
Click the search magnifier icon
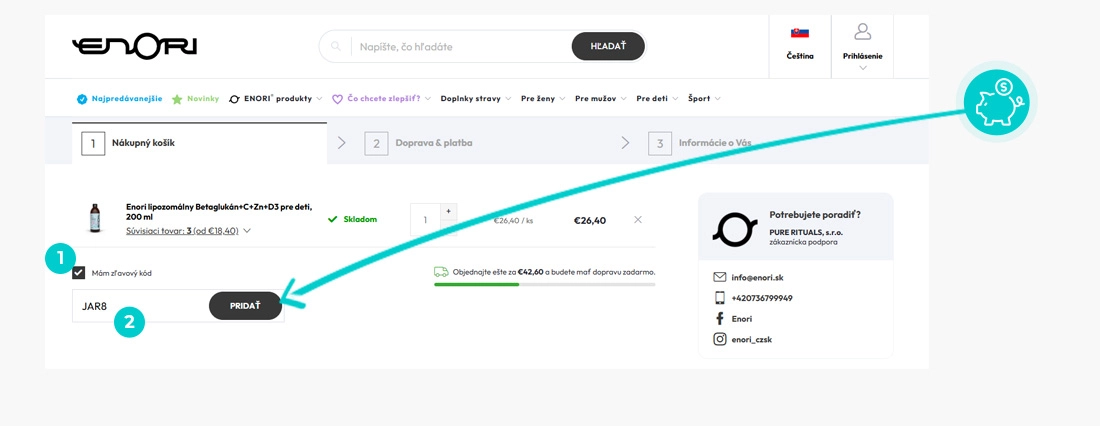click(336, 46)
